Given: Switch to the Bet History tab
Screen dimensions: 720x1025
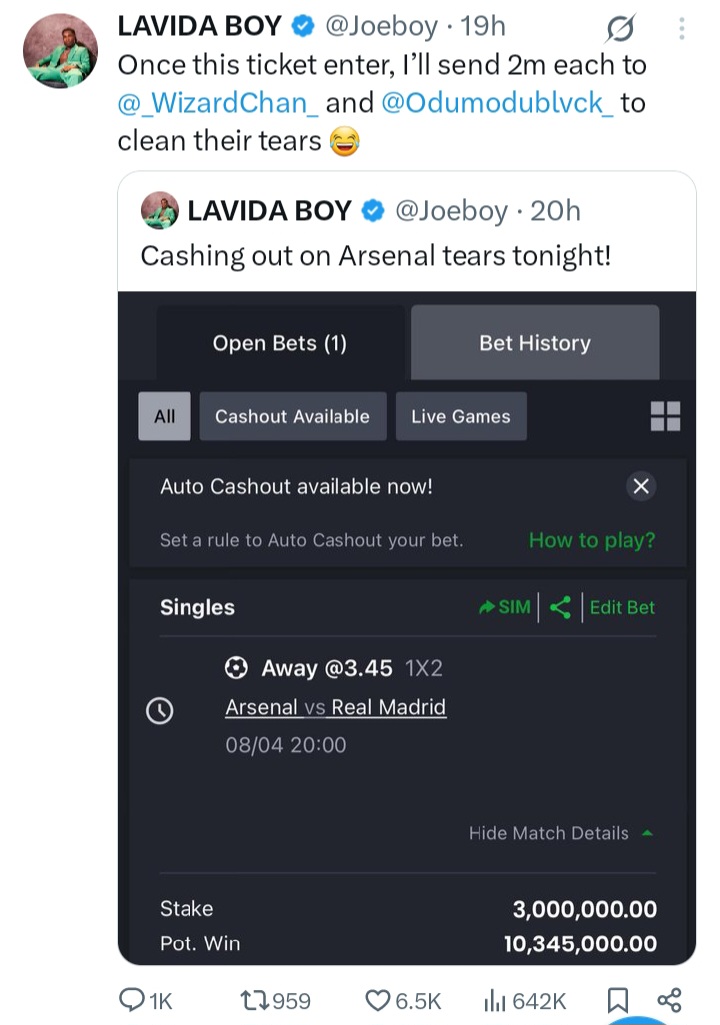Looking at the screenshot, I should pos(535,343).
